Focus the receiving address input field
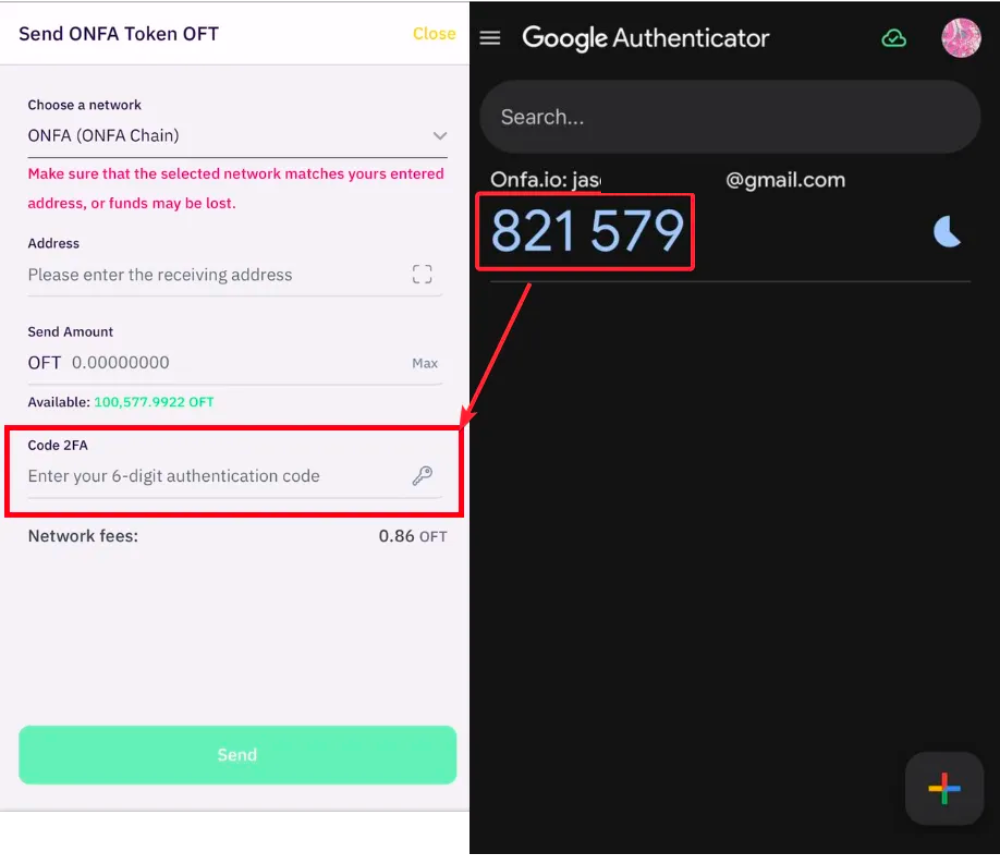The width and height of the screenshot is (1000, 855). pyautogui.click(x=210, y=275)
